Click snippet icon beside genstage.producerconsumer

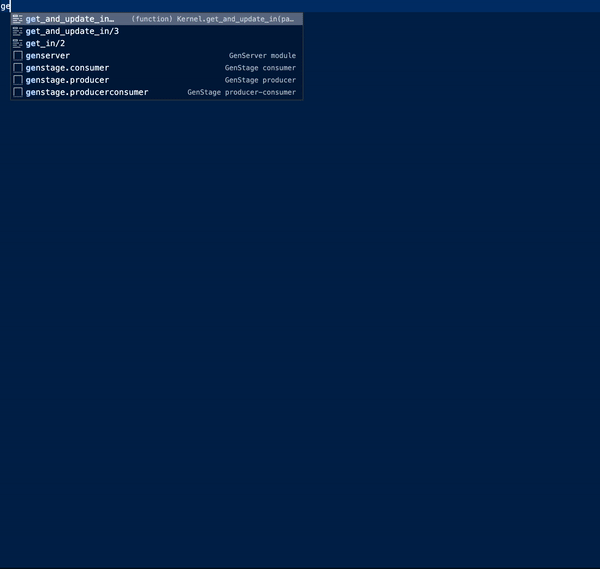click(18, 92)
